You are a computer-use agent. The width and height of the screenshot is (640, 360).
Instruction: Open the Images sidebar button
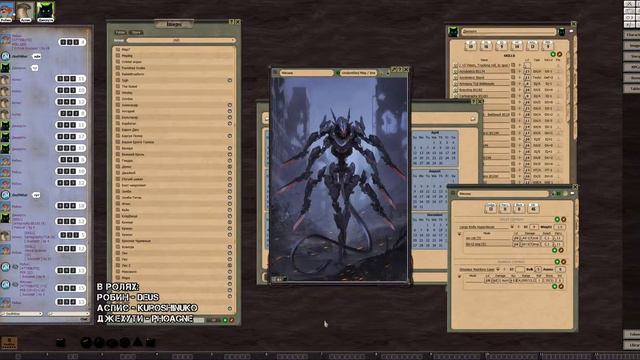pos(632,46)
